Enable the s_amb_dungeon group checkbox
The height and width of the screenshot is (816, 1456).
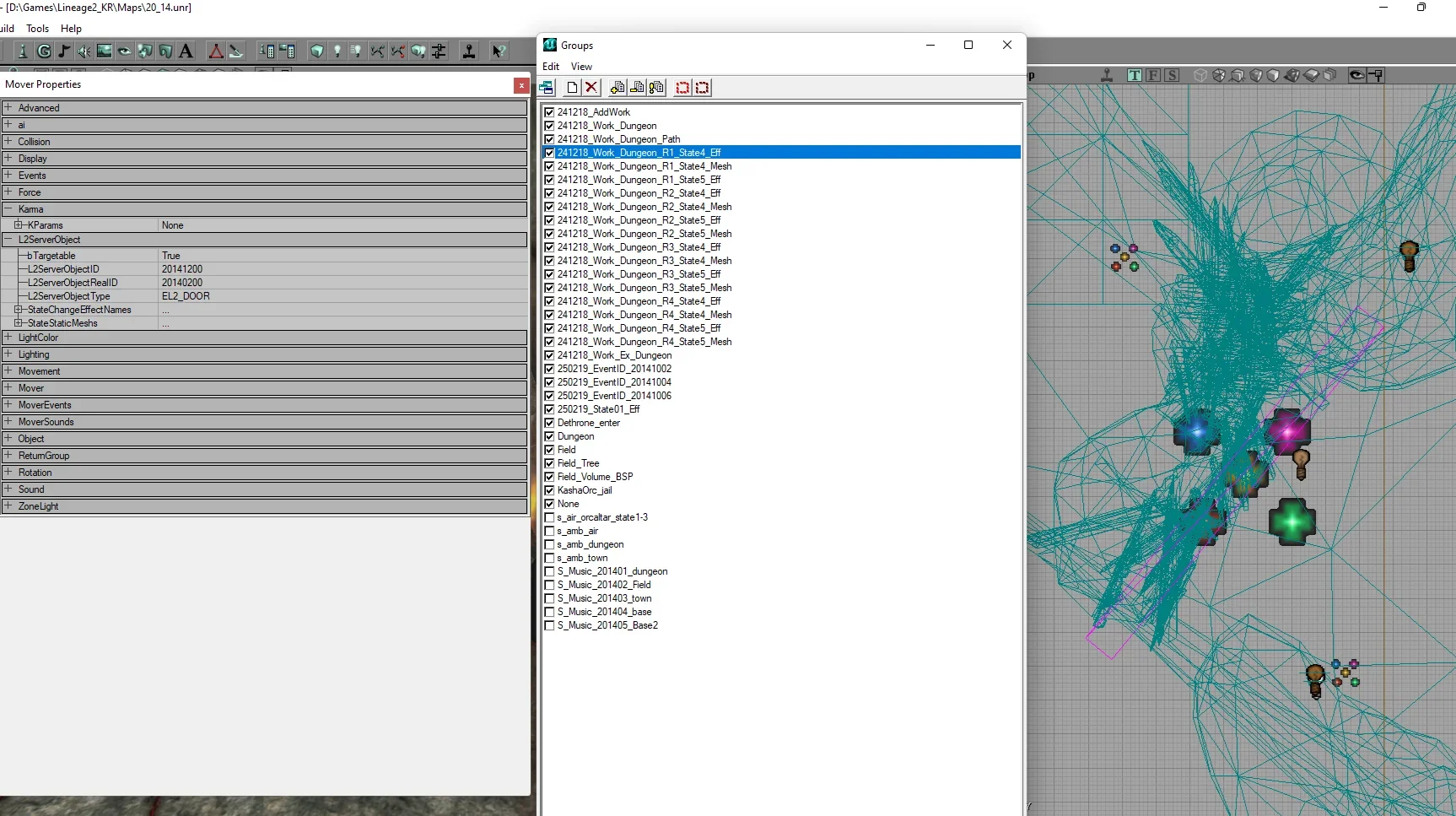tap(549, 544)
